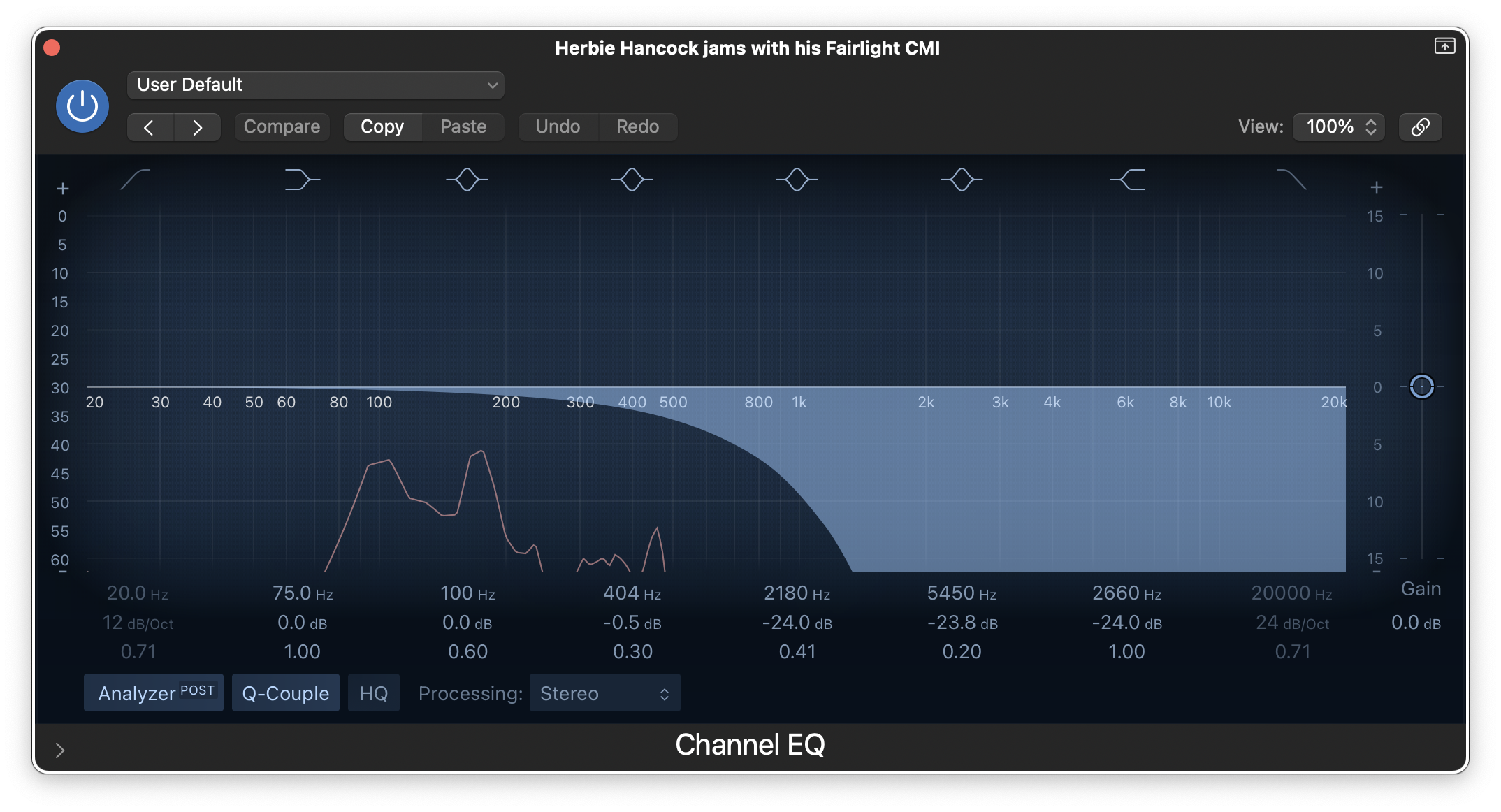Image resolution: width=1501 pixels, height=812 pixels.
Task: Disable Q-Couple
Action: (285, 693)
